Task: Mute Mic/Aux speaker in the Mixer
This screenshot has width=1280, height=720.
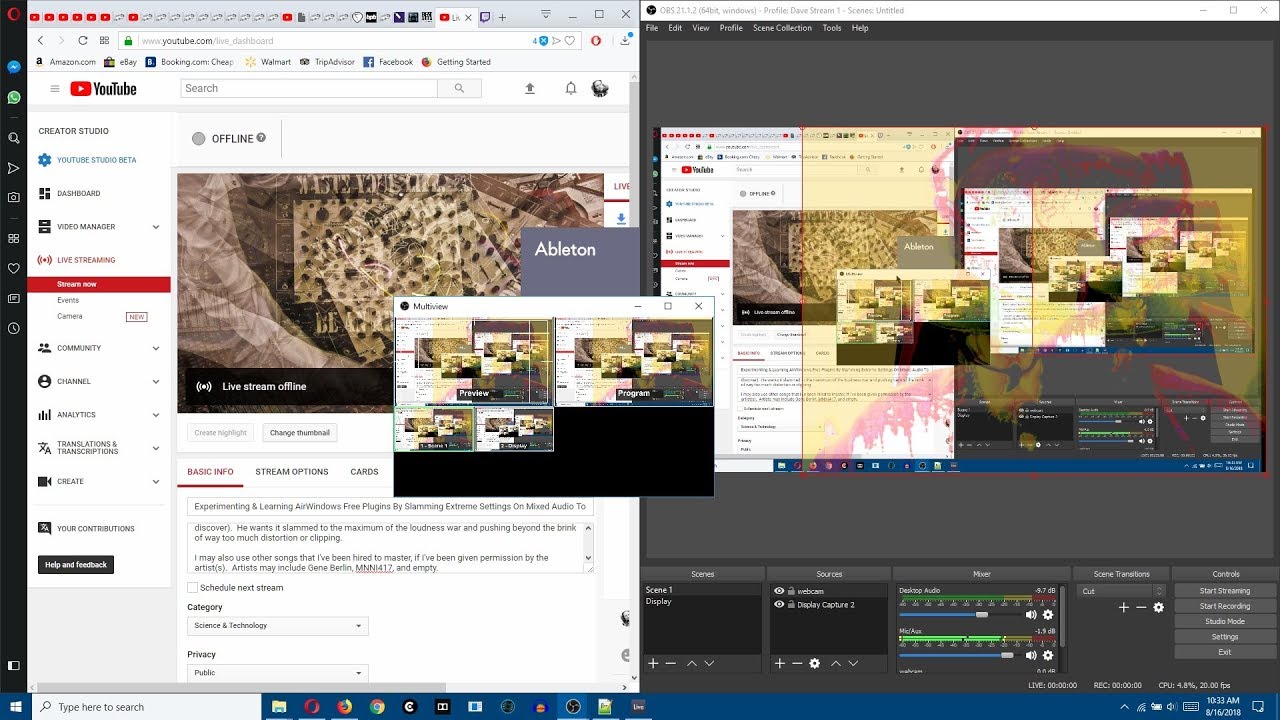Action: [1031, 655]
